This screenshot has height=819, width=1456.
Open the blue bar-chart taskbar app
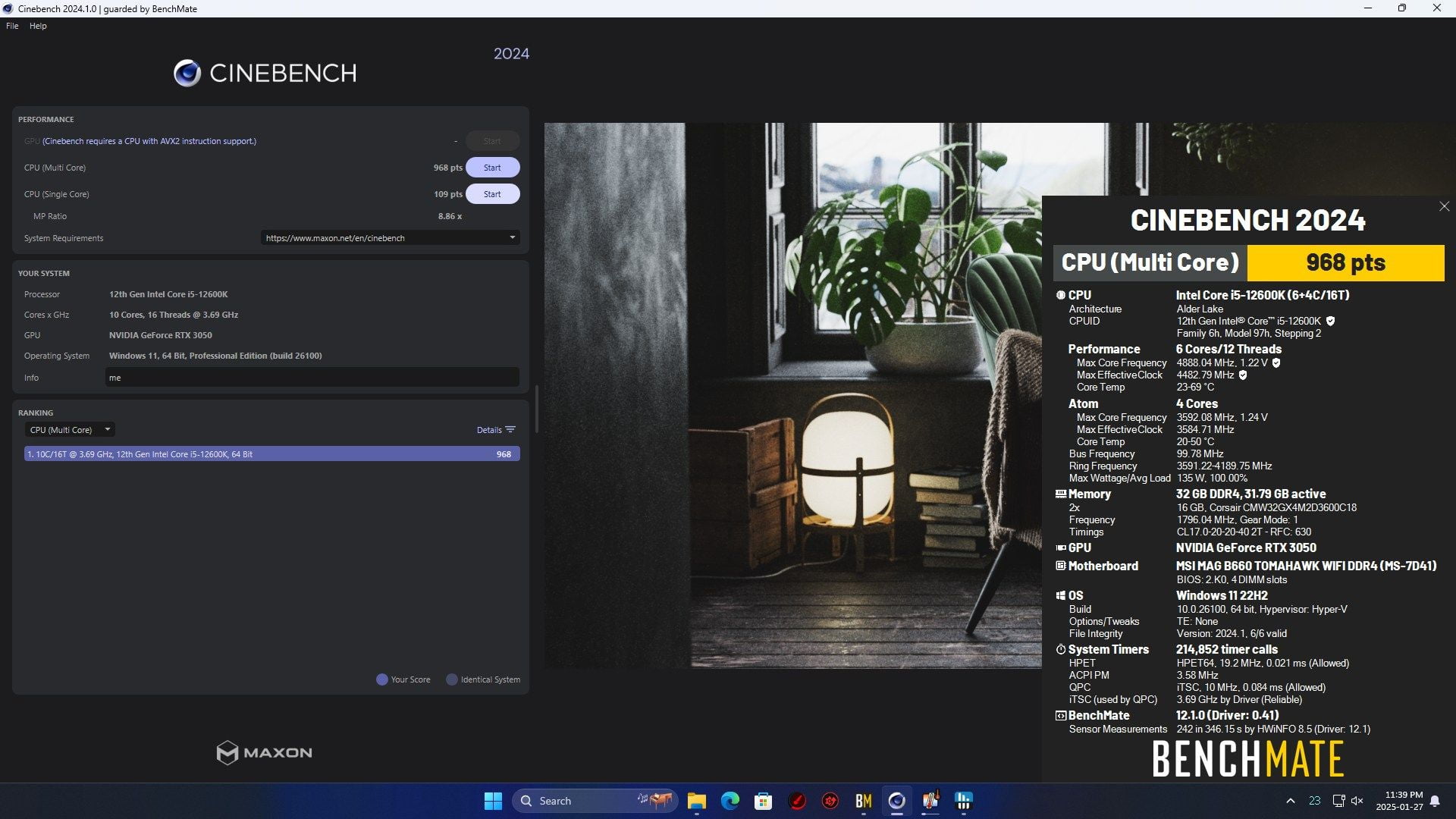click(x=964, y=801)
